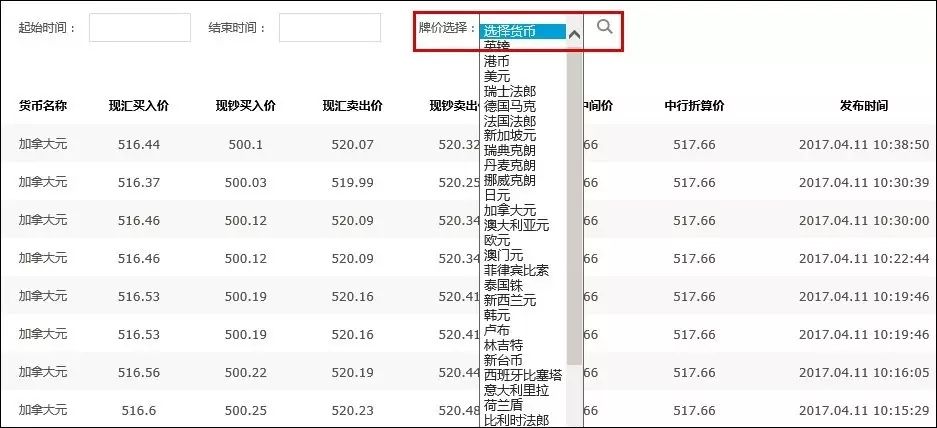This screenshot has width=937, height=428.
Task: Click the 中行折算价 column header
Action: (x=694, y=106)
